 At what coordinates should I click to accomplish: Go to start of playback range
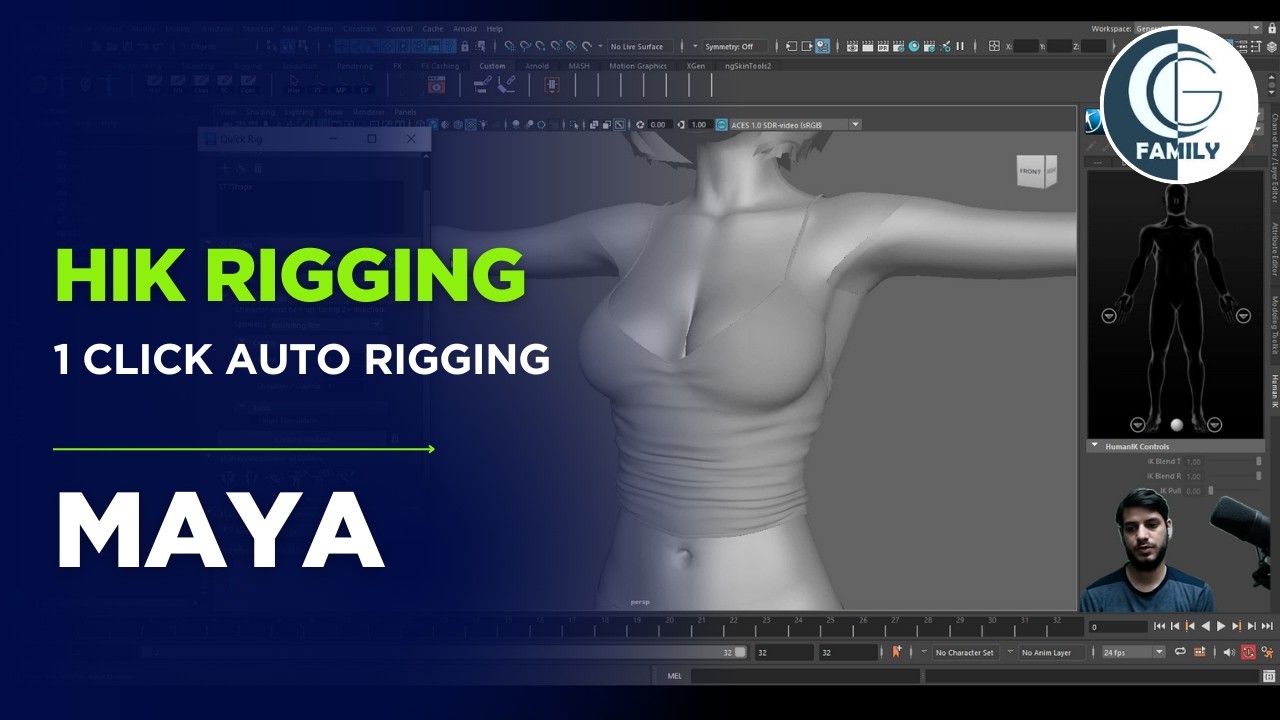1159,626
